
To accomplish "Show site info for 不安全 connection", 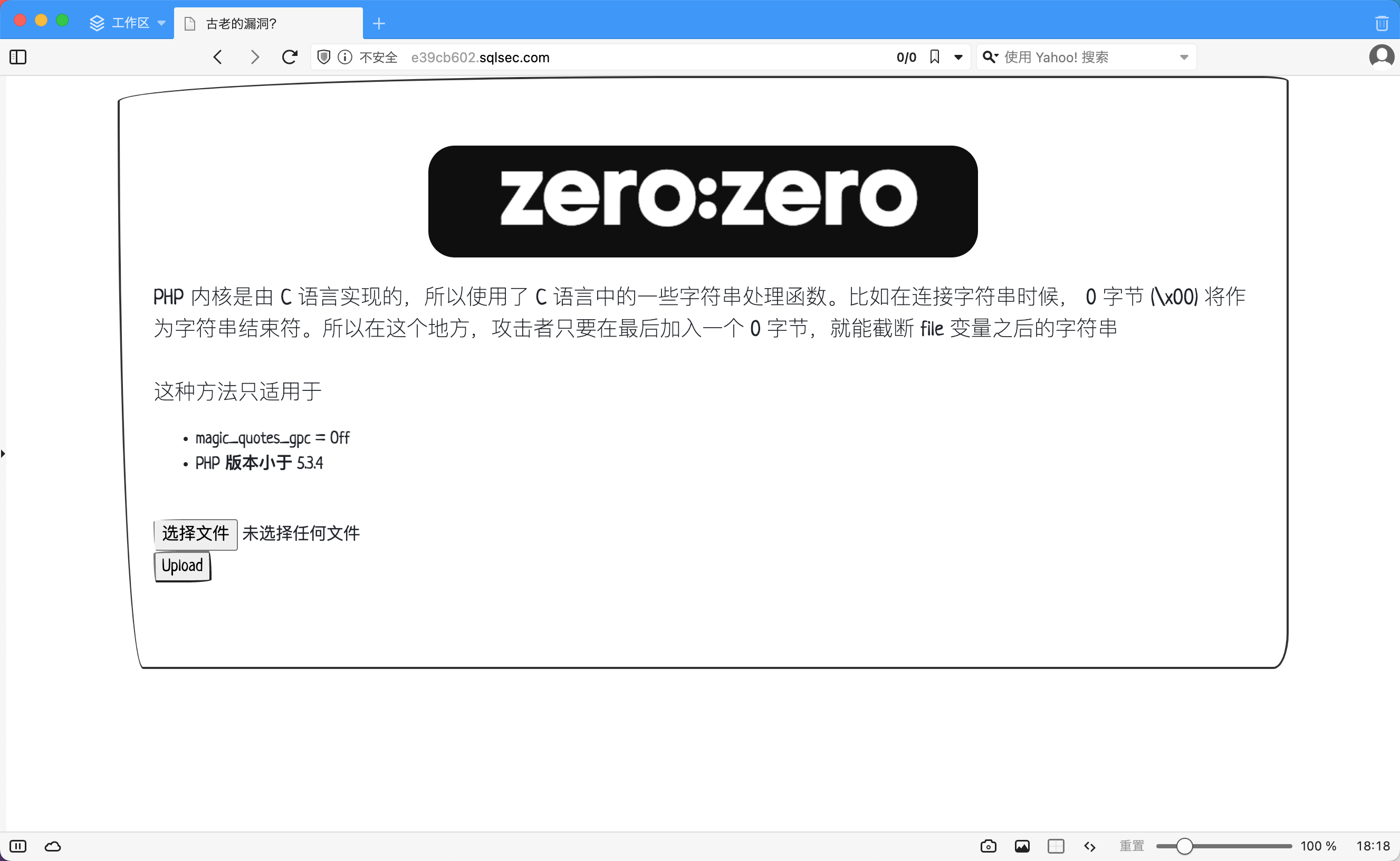I will [x=345, y=57].
